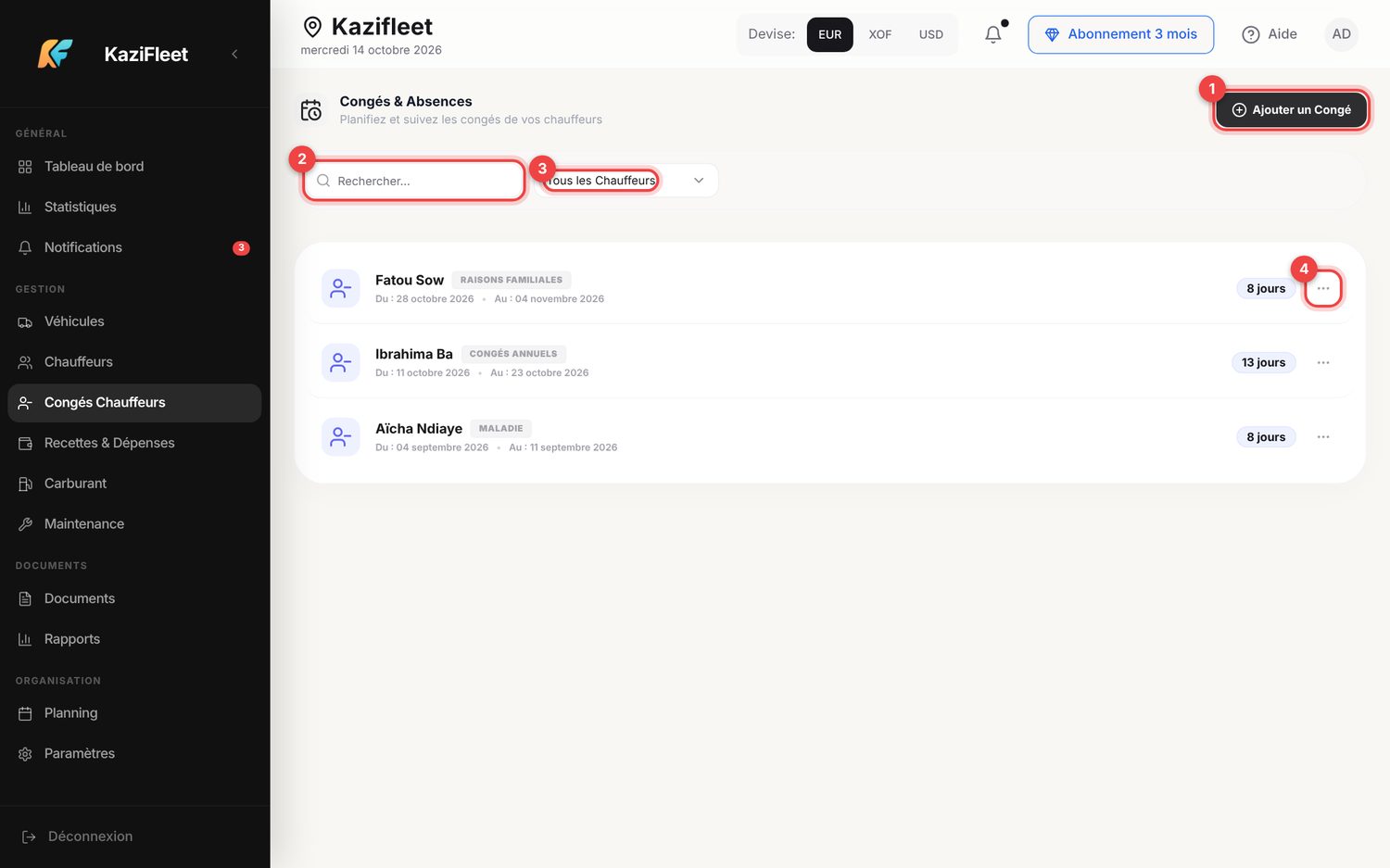Click the AD user avatar
The height and width of the screenshot is (868, 1390).
click(1341, 34)
